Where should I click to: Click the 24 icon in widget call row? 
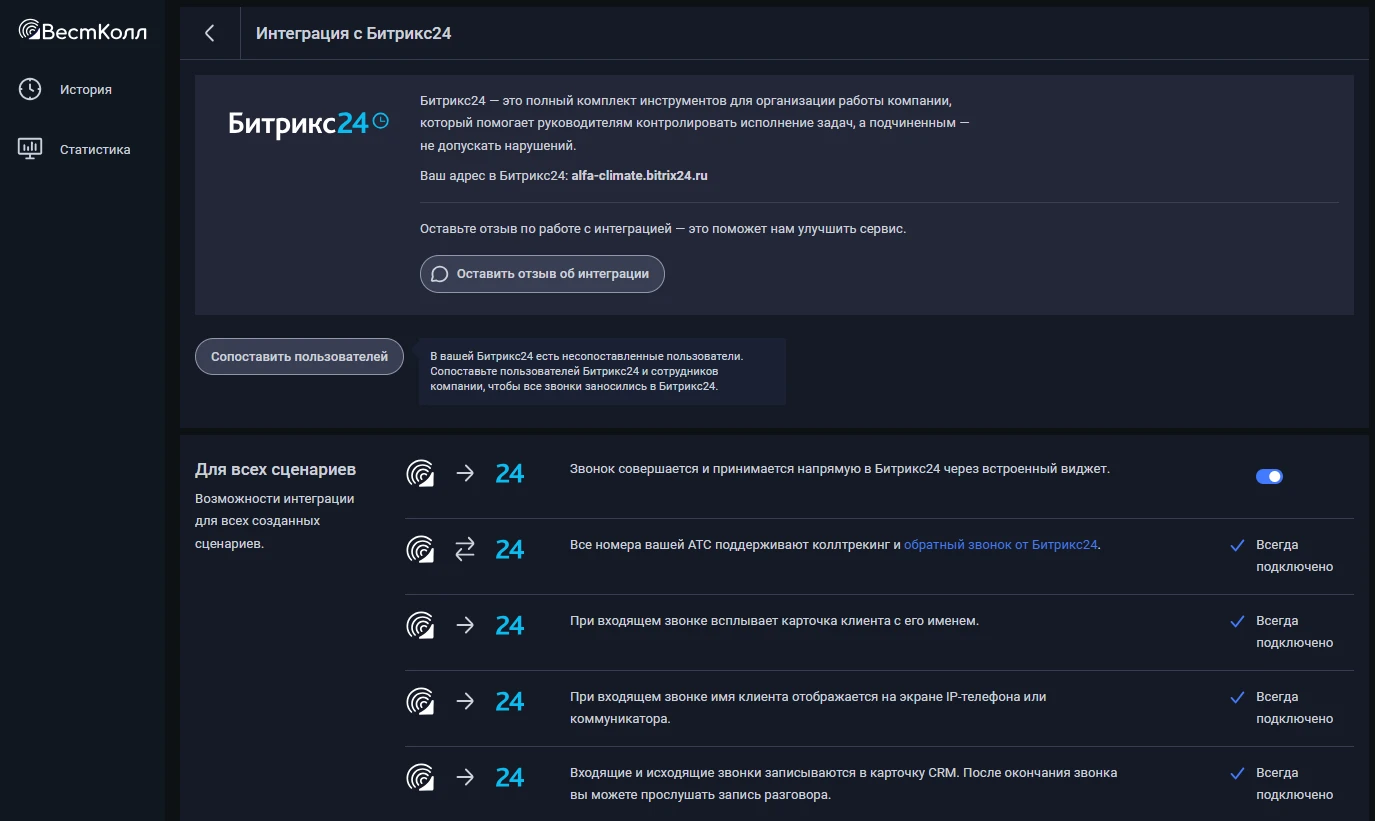click(510, 473)
